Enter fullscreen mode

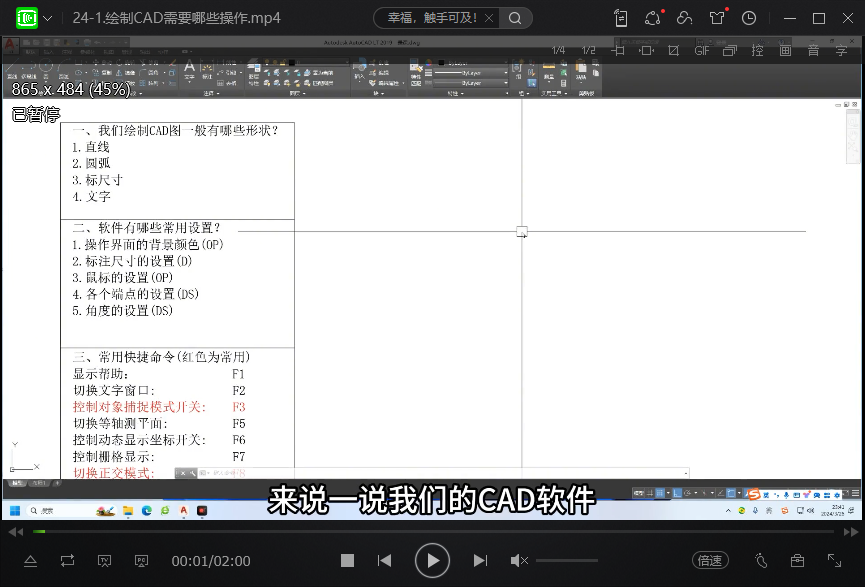pos(834,561)
